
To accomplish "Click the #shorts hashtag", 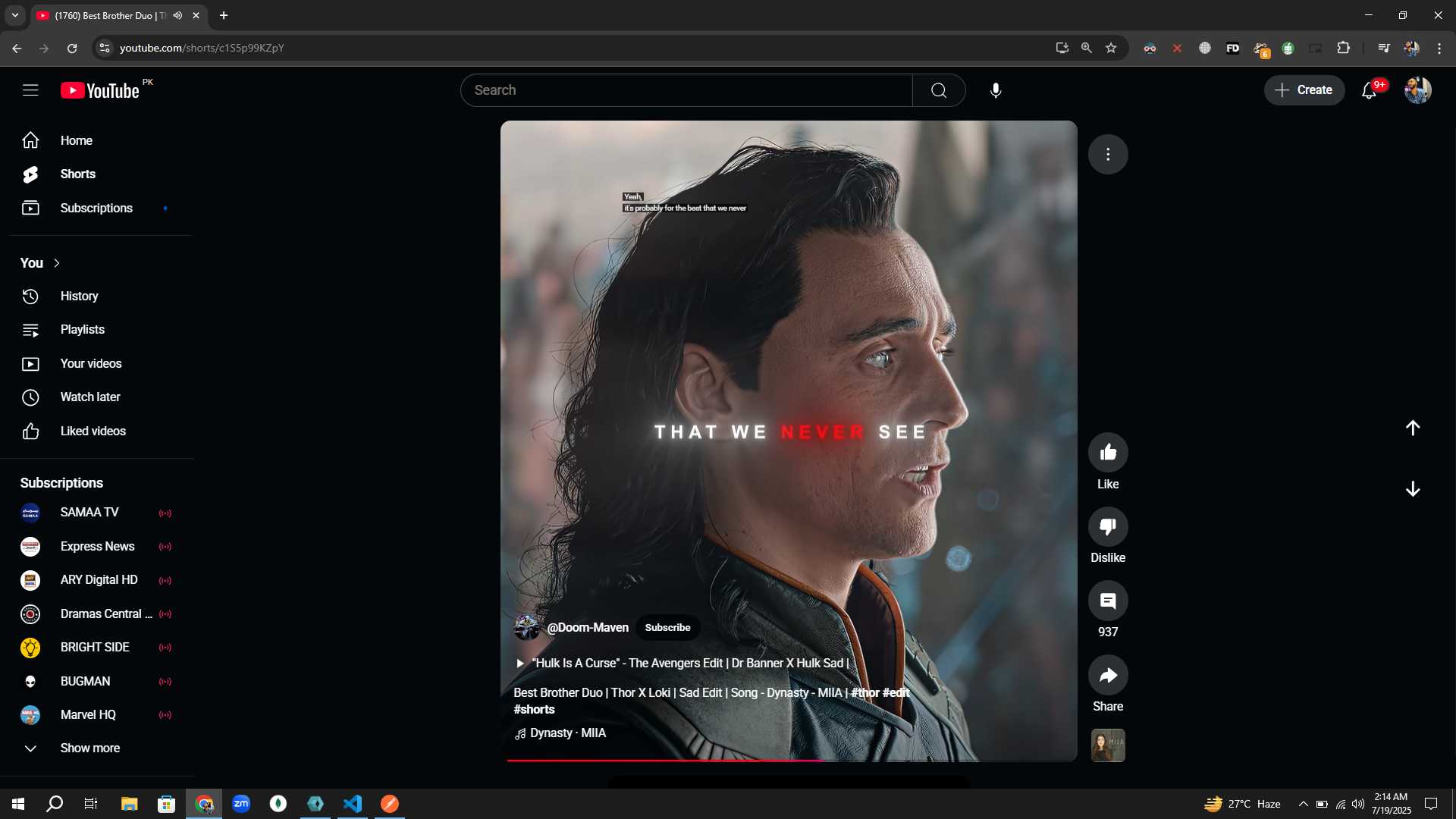I will [x=534, y=710].
